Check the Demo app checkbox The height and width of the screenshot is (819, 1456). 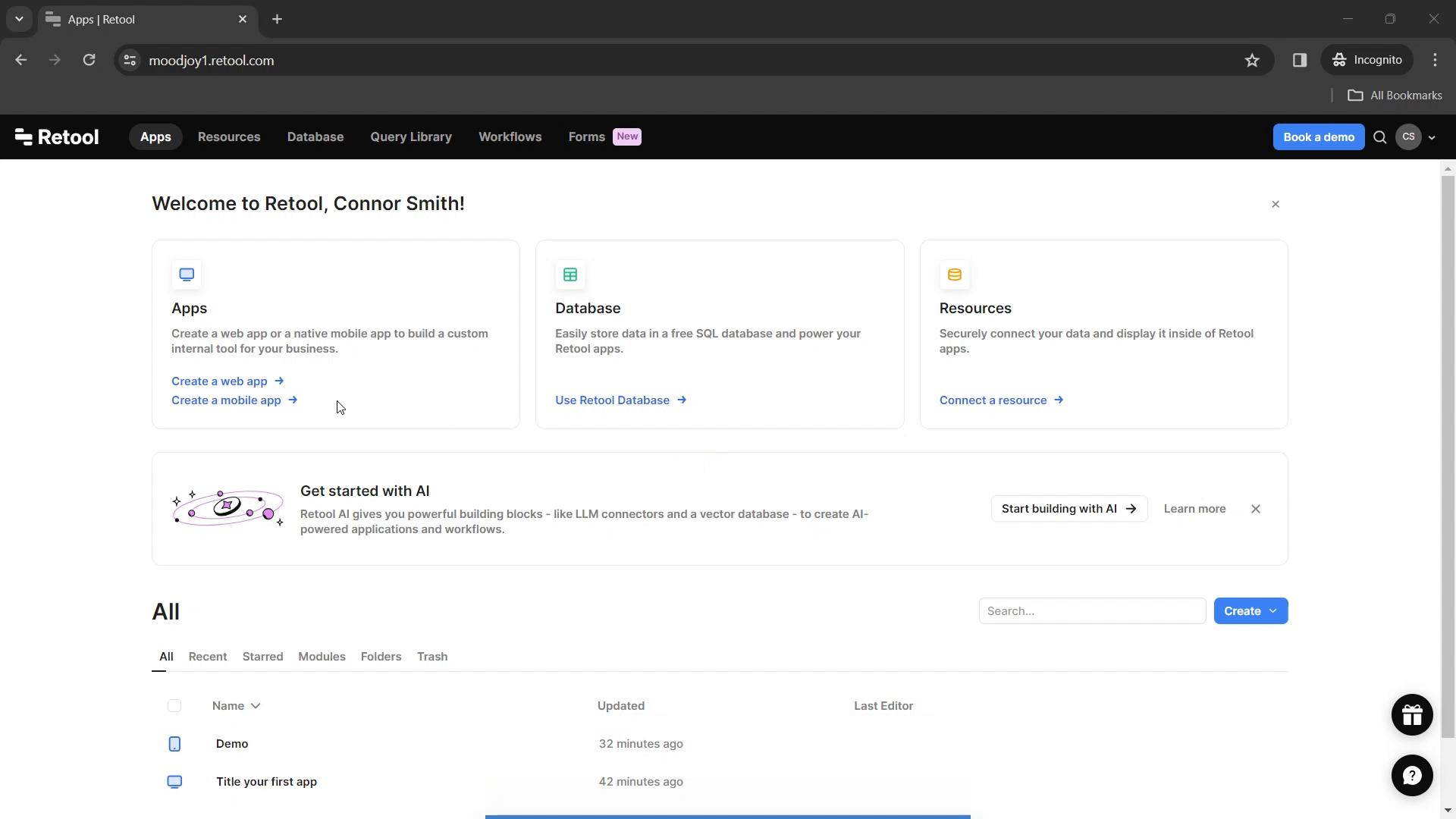pyautogui.click(x=174, y=743)
